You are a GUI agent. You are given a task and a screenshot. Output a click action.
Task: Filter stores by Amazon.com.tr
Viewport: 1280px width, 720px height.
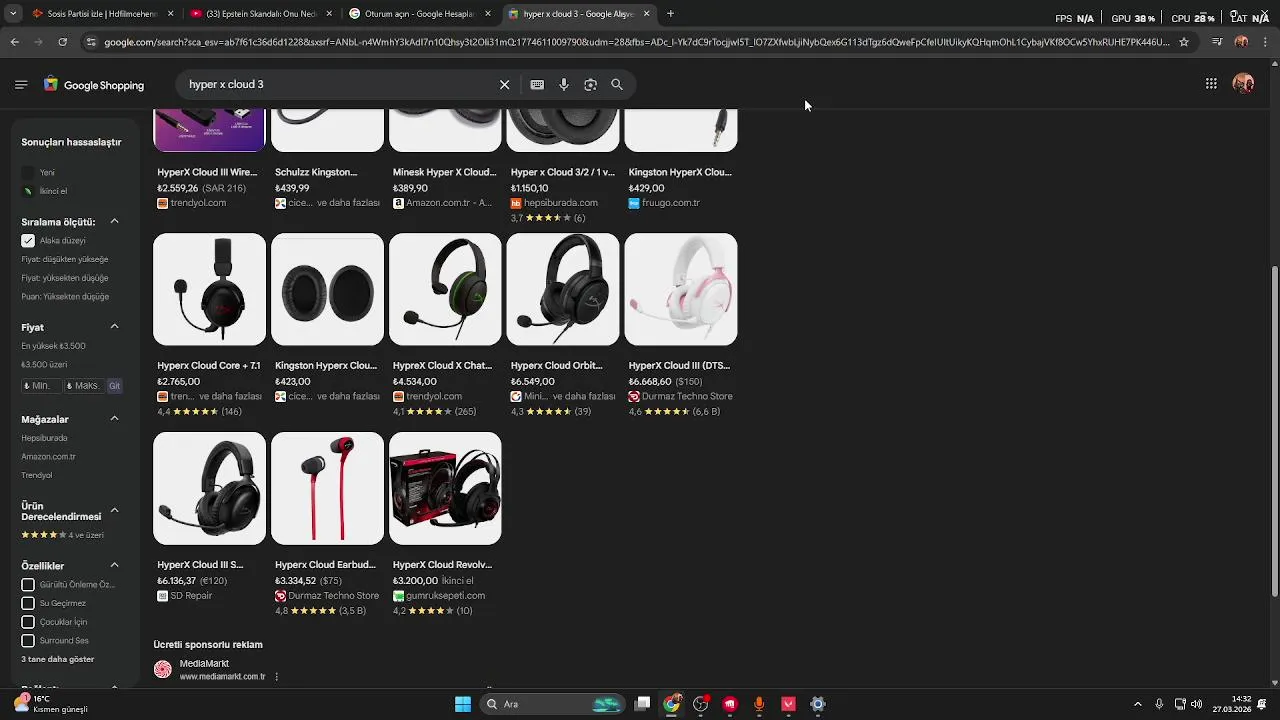point(48,457)
